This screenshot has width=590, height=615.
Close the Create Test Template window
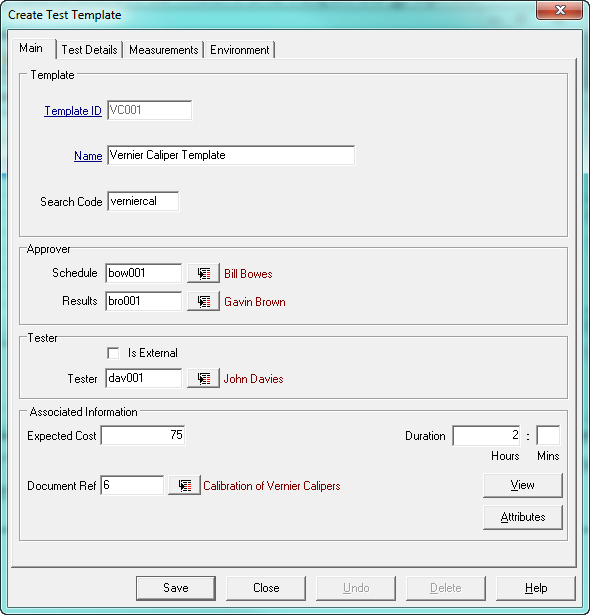pyautogui.click(x=560, y=10)
